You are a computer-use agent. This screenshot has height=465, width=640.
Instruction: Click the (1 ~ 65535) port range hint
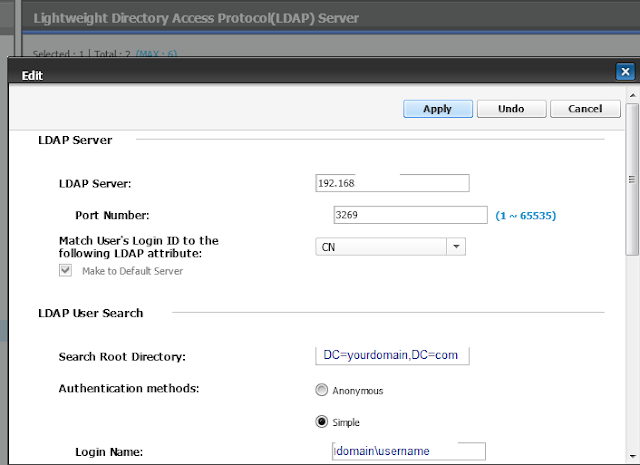[x=526, y=215]
